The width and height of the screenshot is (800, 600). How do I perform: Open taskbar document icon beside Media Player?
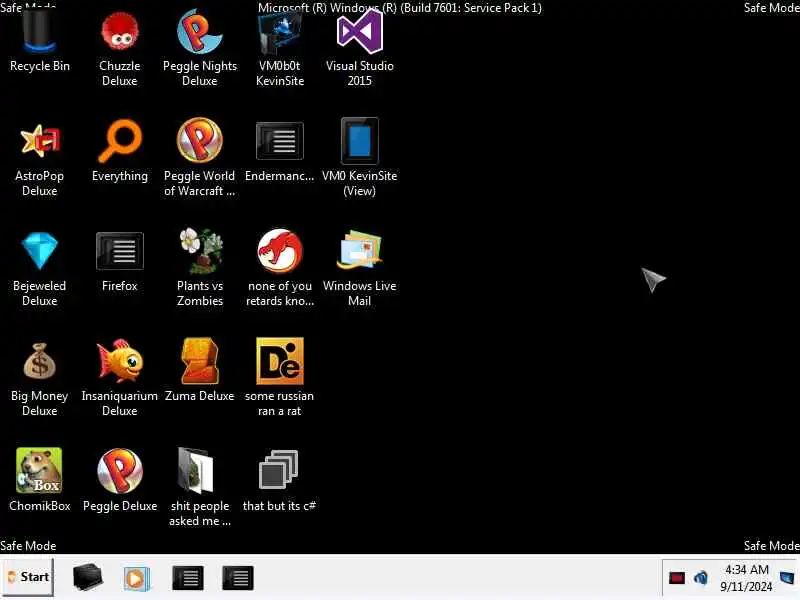coord(188,578)
